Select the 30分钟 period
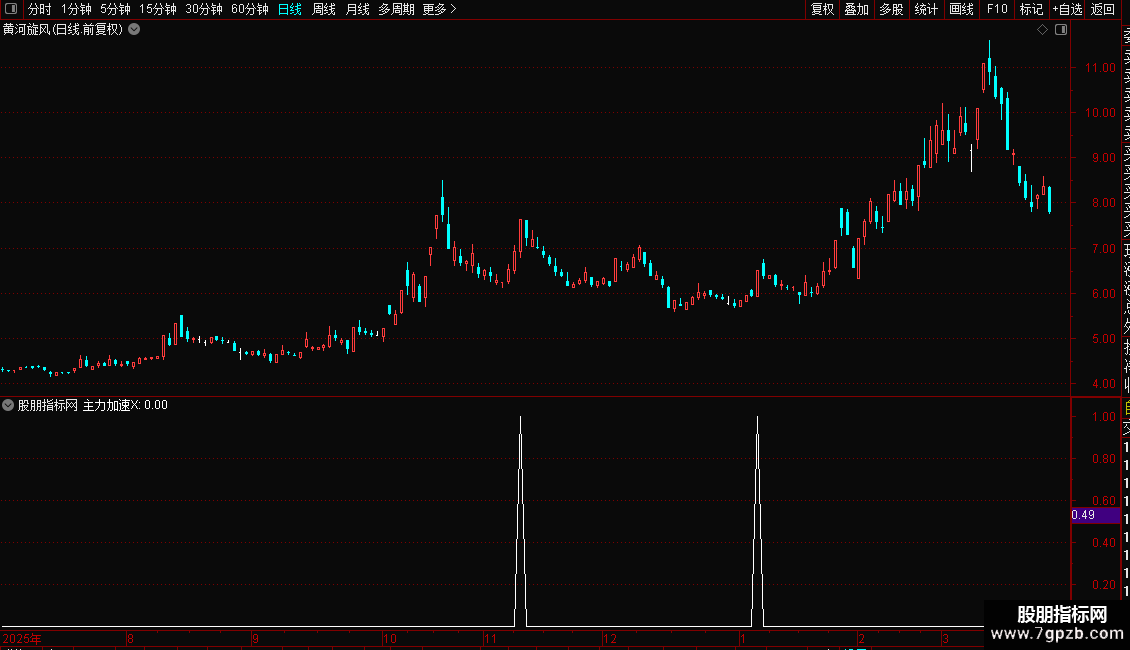 pos(203,9)
